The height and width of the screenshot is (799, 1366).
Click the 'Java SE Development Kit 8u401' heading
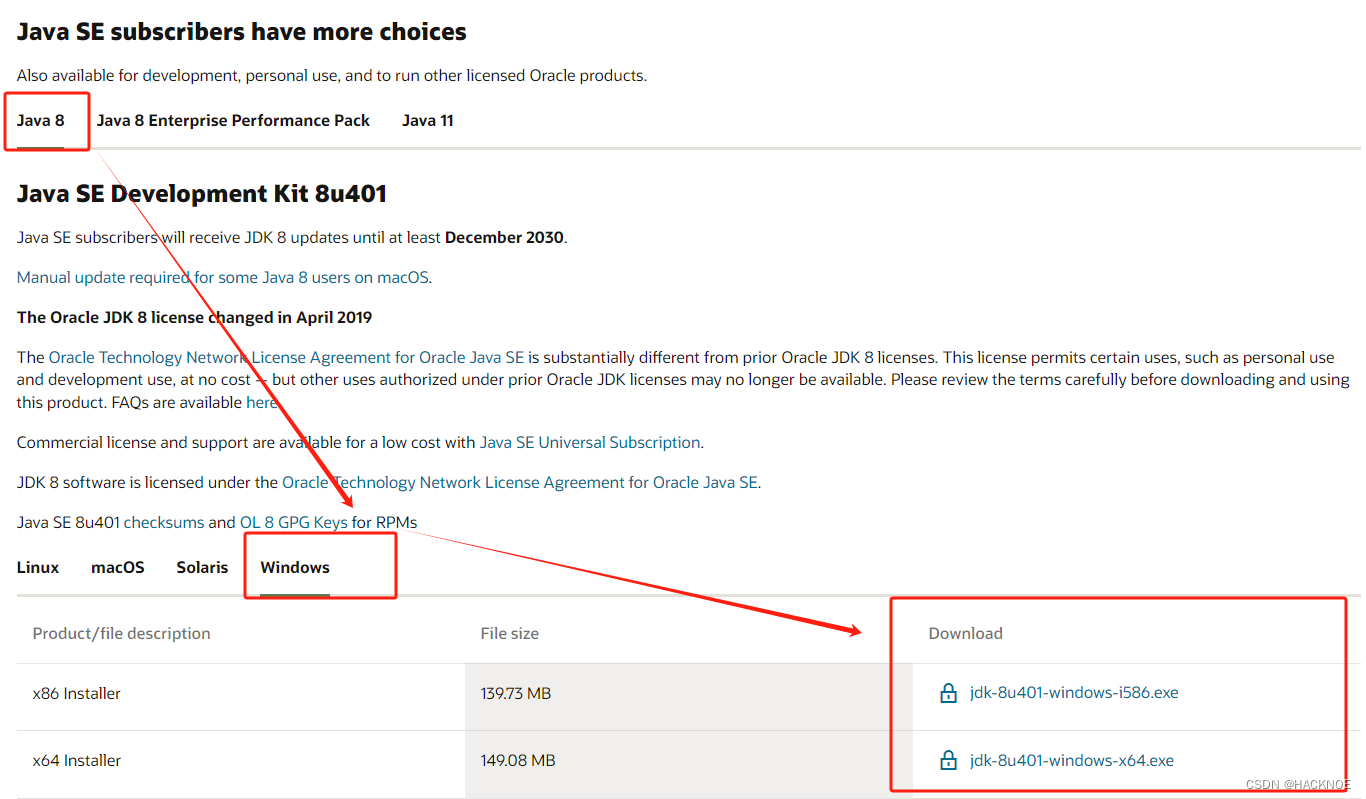coord(202,193)
